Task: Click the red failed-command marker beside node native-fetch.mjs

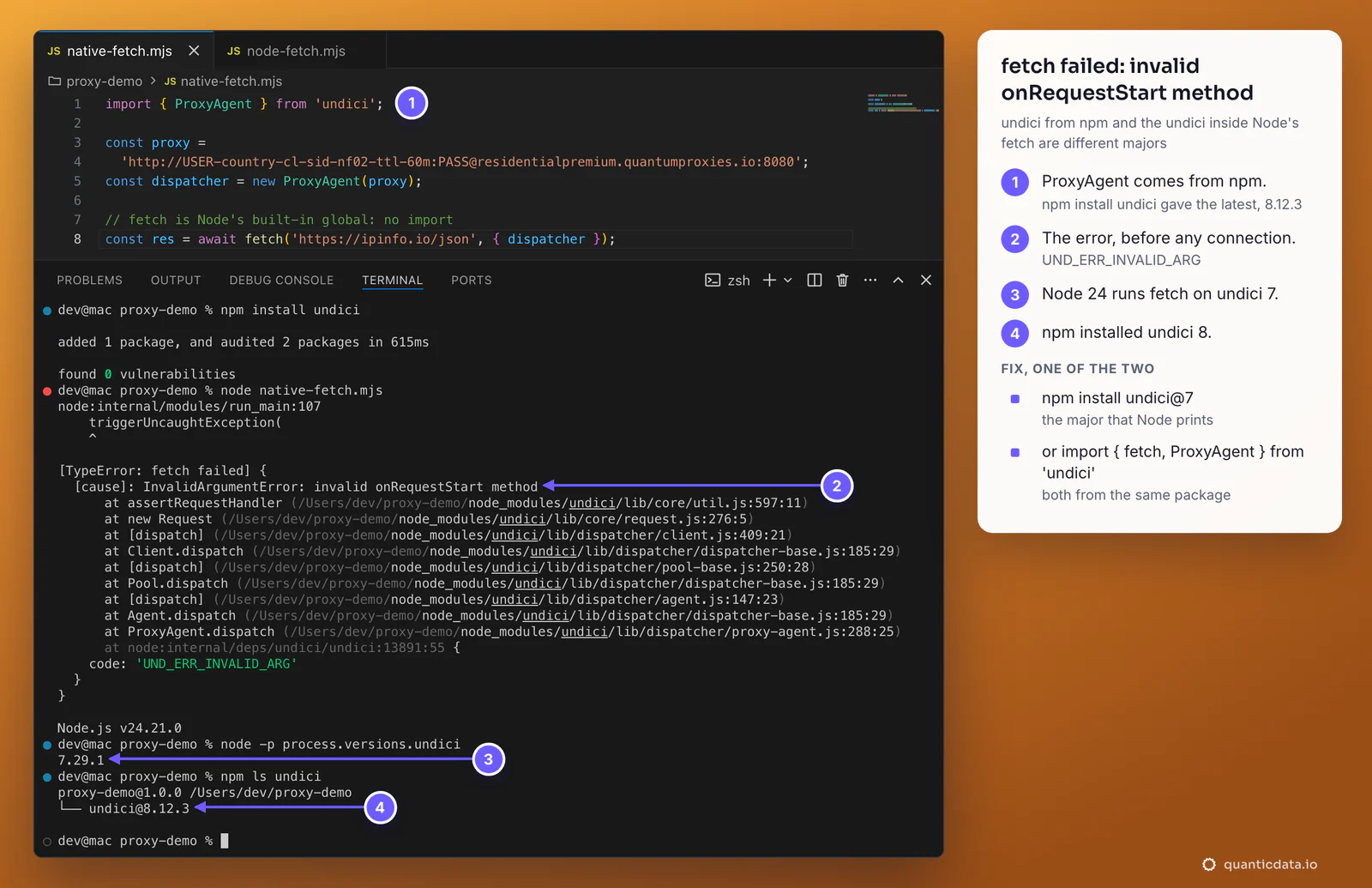Action: coord(47,390)
